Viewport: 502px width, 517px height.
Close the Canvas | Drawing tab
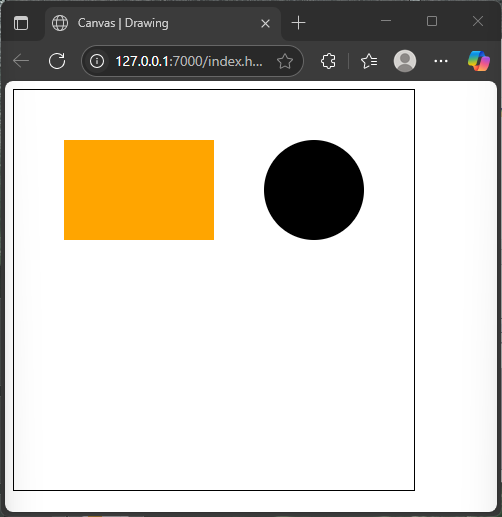tap(265, 23)
